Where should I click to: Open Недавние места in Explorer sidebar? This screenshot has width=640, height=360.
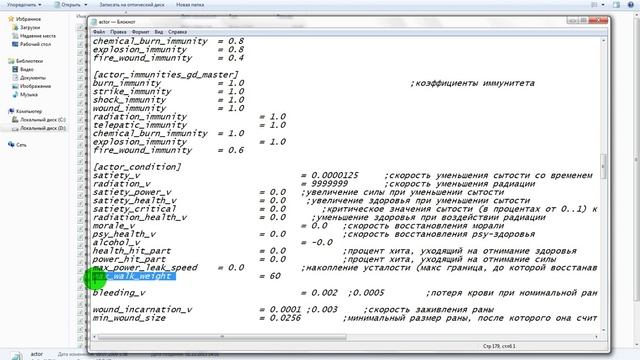pyautogui.click(x=38, y=36)
